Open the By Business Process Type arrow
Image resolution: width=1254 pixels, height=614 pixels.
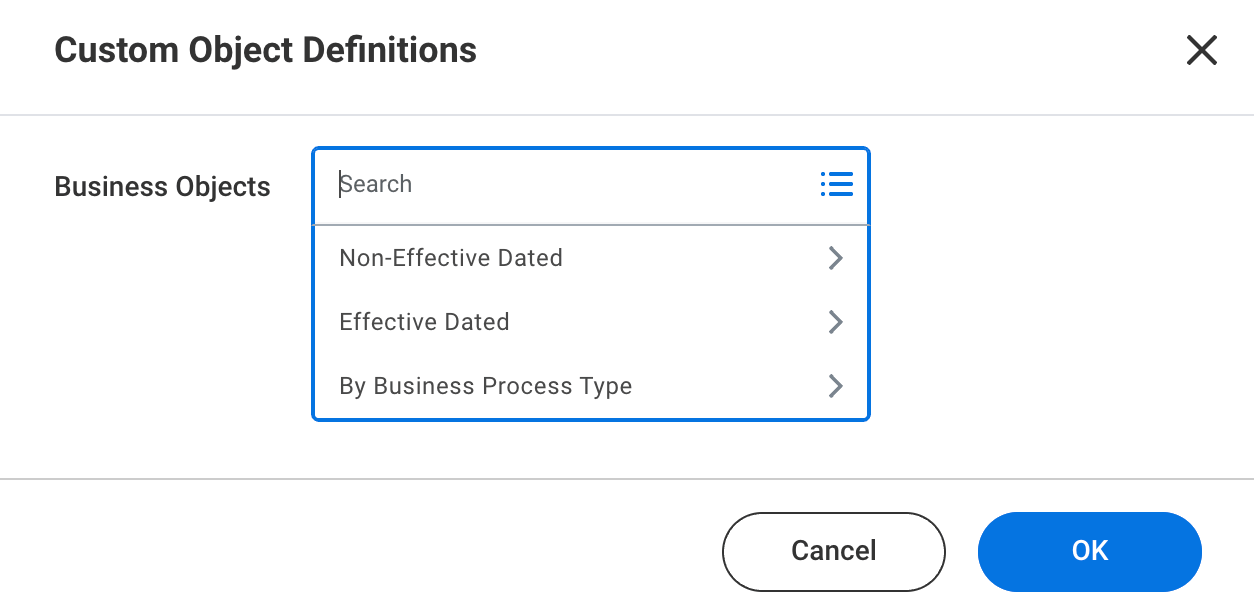tap(836, 386)
